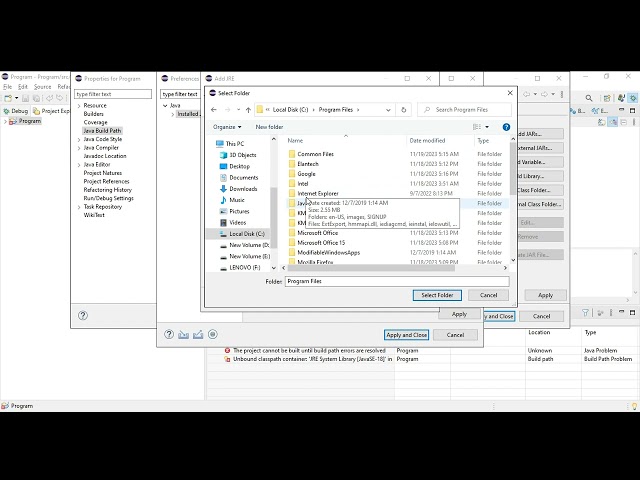This screenshot has width=640, height=480.
Task: Click filter text field in Properties window
Action: [x=113, y=94]
